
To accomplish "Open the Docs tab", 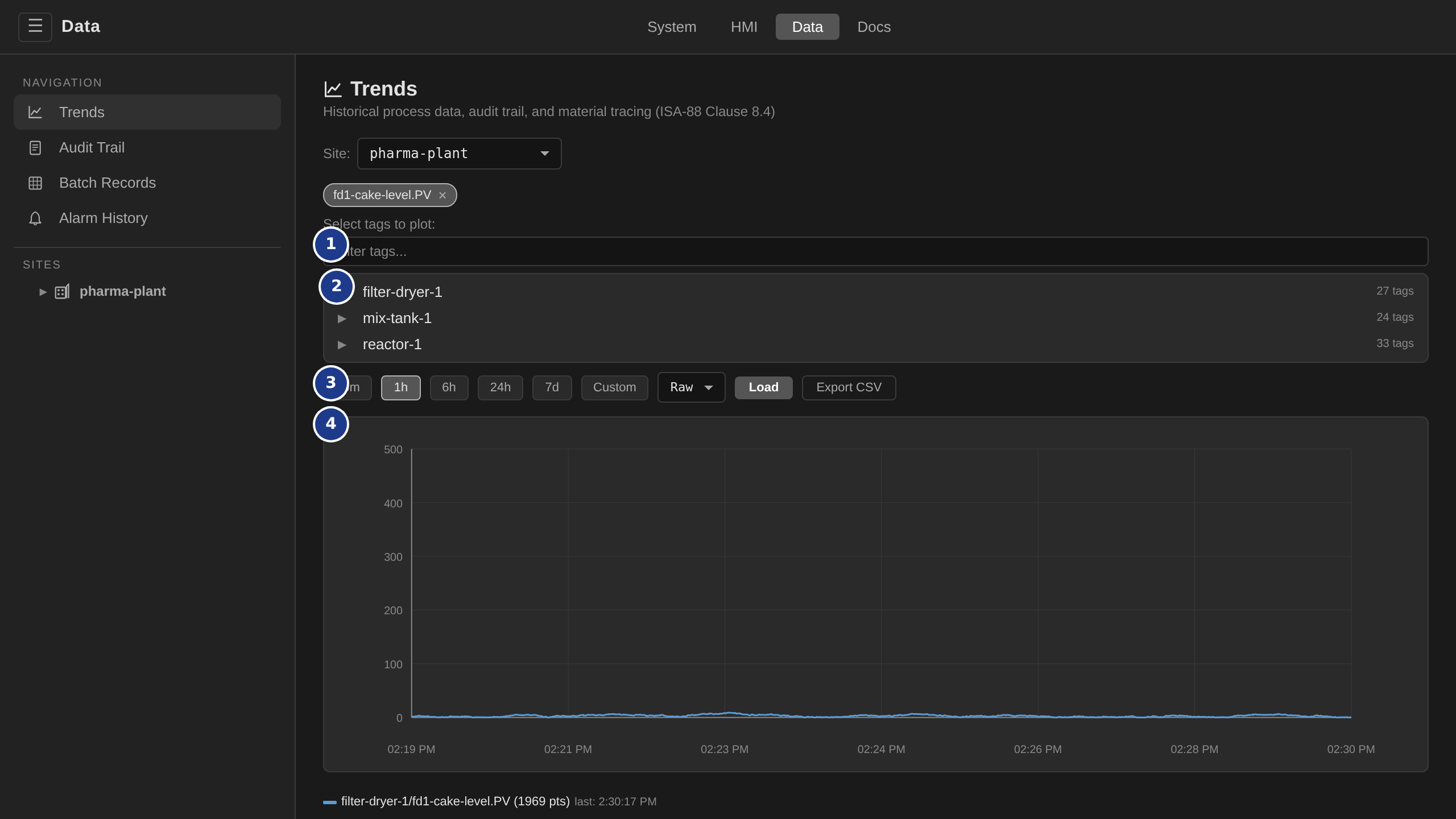I will 874,27.
